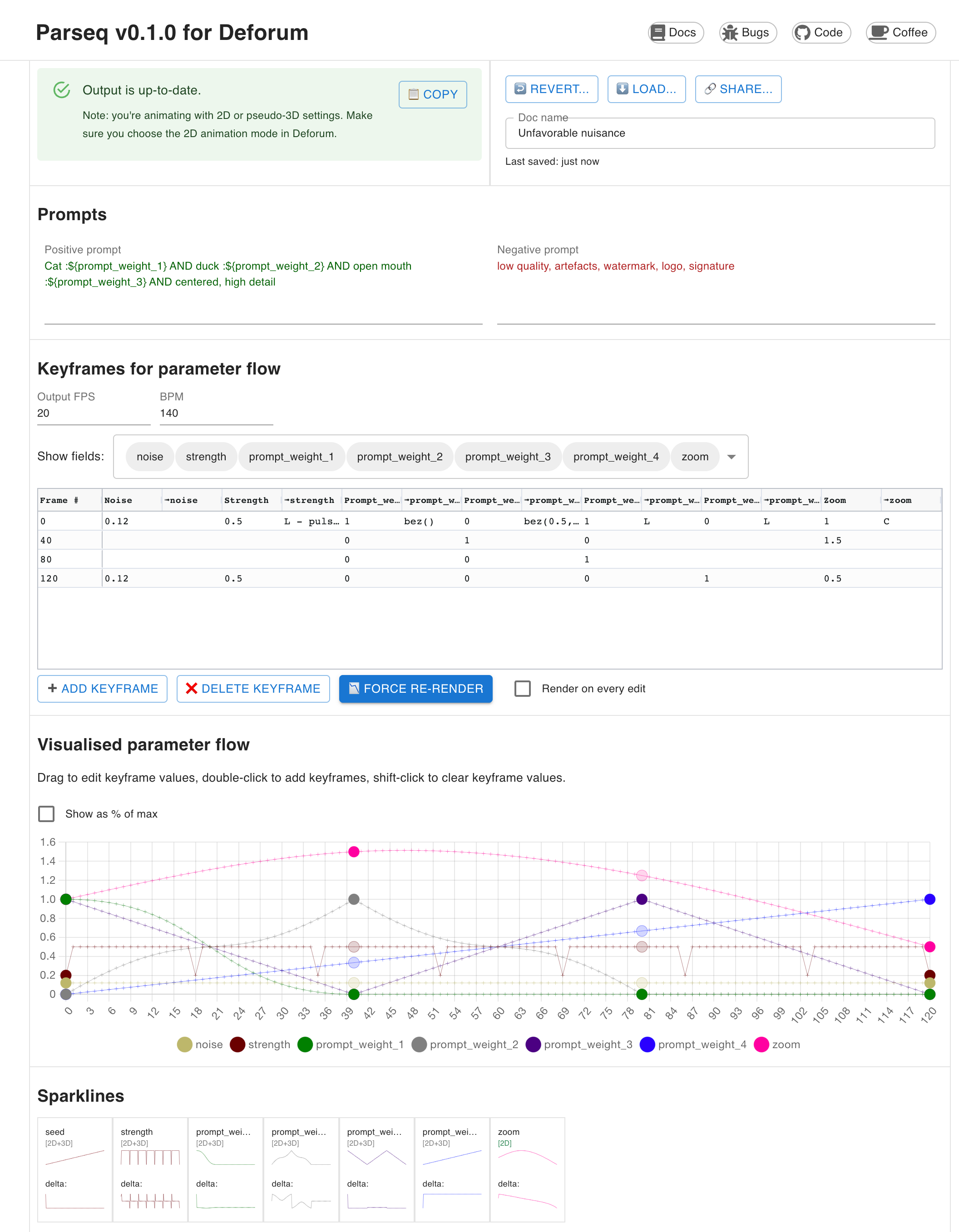959x1232 pixels.
Task: Click Add Keyframe
Action: click(102, 688)
